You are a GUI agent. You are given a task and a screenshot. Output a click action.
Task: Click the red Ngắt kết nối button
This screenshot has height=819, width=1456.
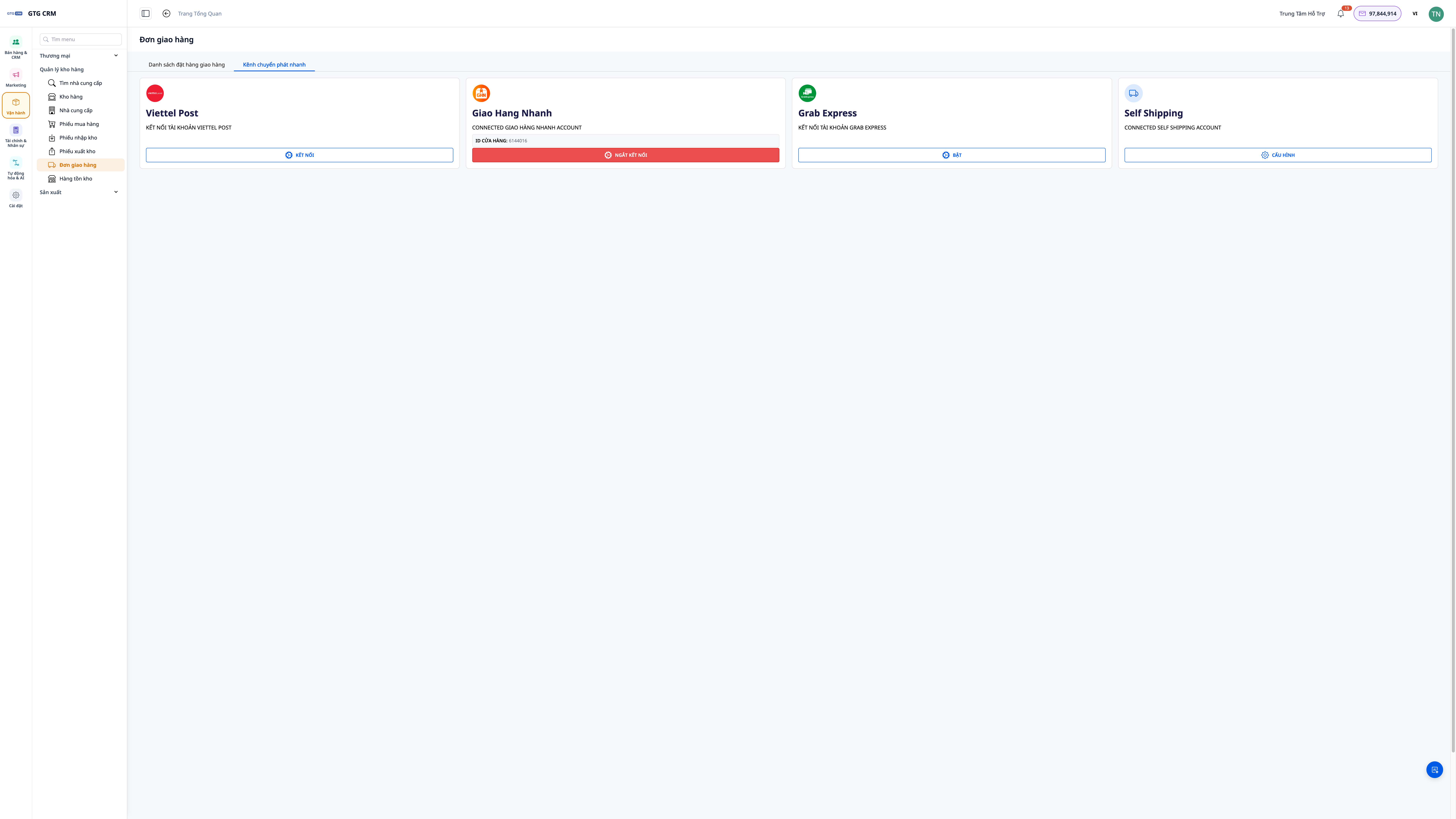click(x=626, y=155)
